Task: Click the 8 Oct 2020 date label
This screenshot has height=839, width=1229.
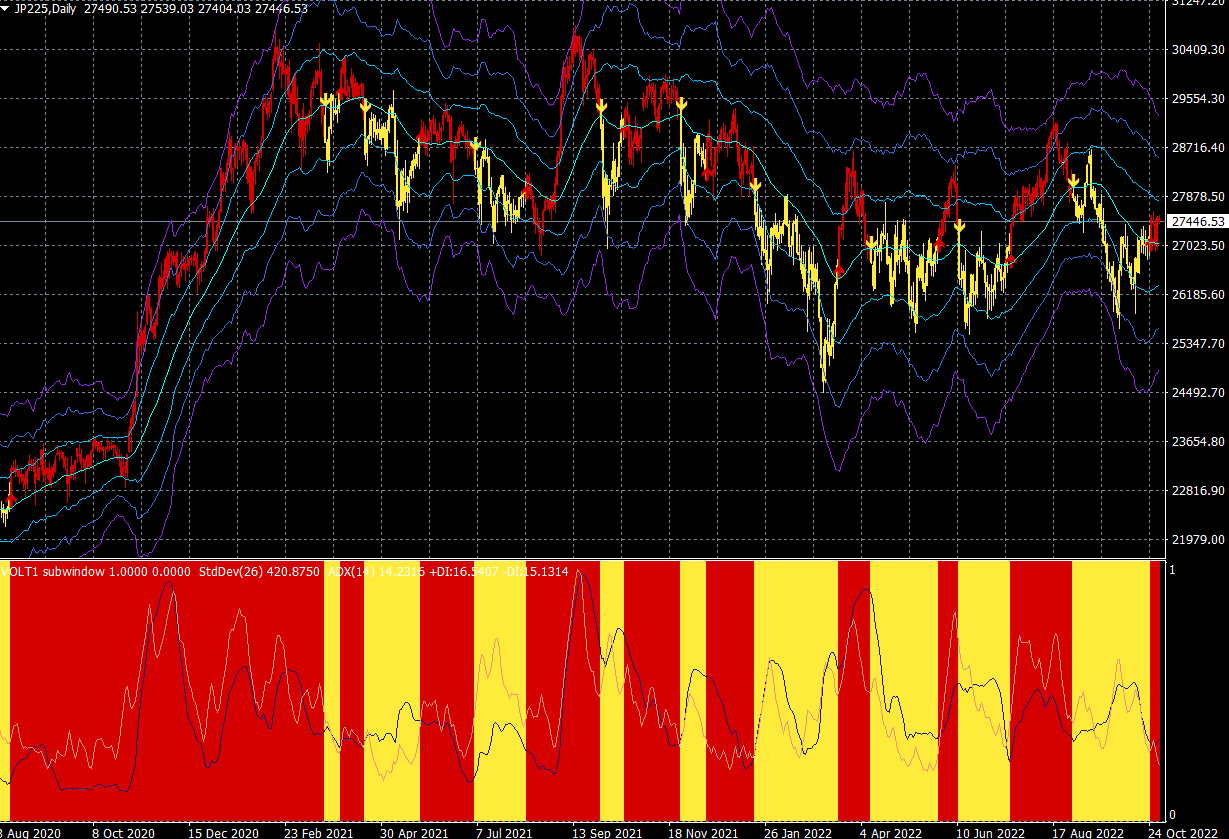Action: pyautogui.click(x=123, y=831)
